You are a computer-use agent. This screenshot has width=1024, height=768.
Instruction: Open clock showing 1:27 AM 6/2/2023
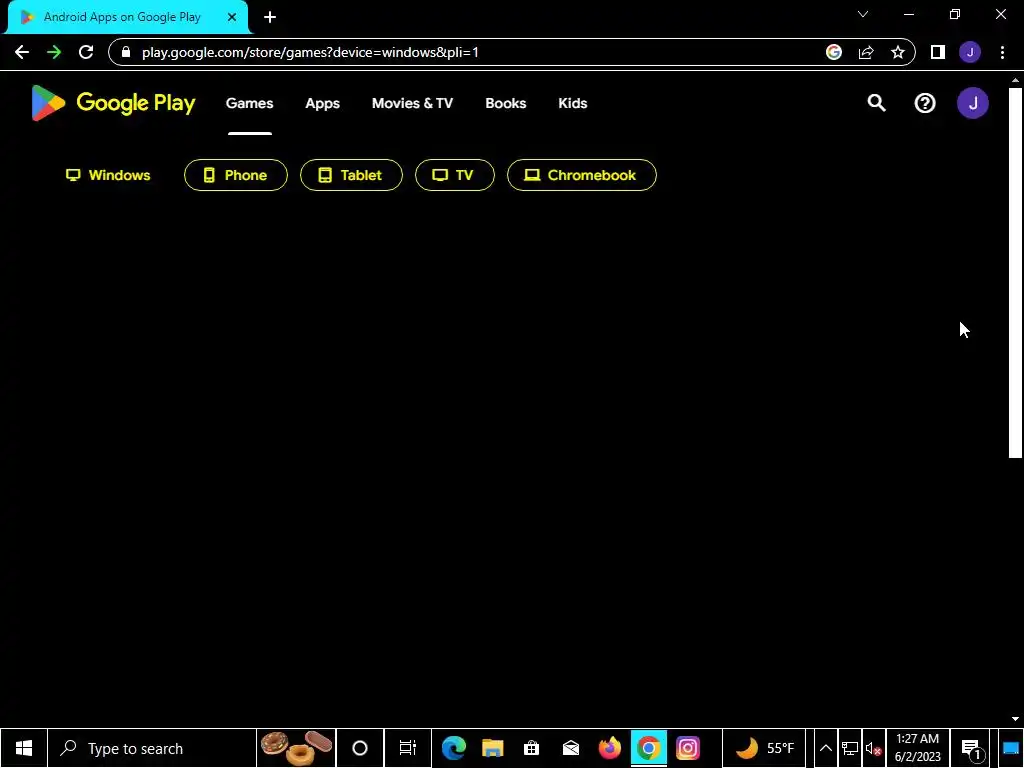pos(918,748)
